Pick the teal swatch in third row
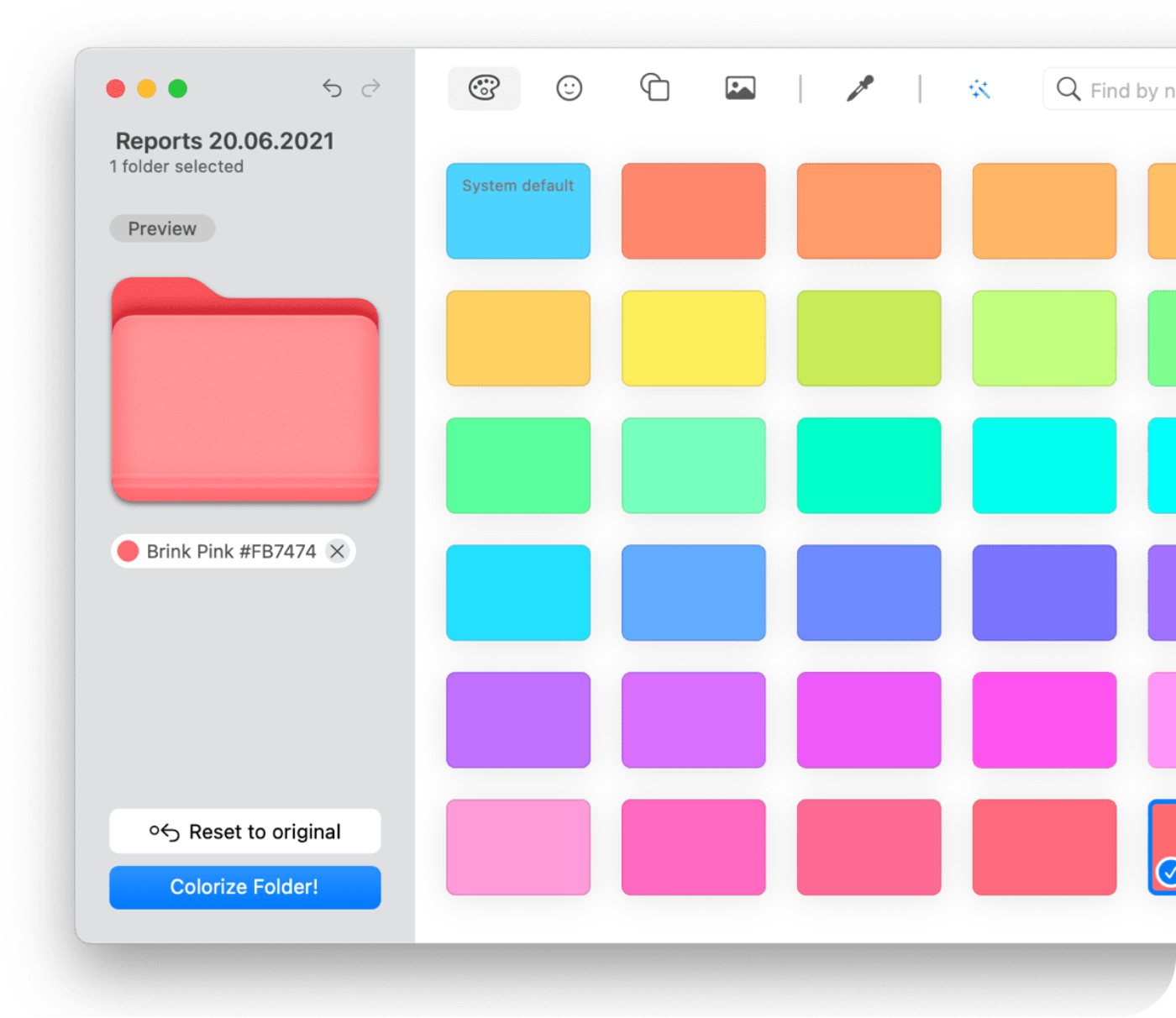The image size is (1176, 1018). tap(869, 464)
